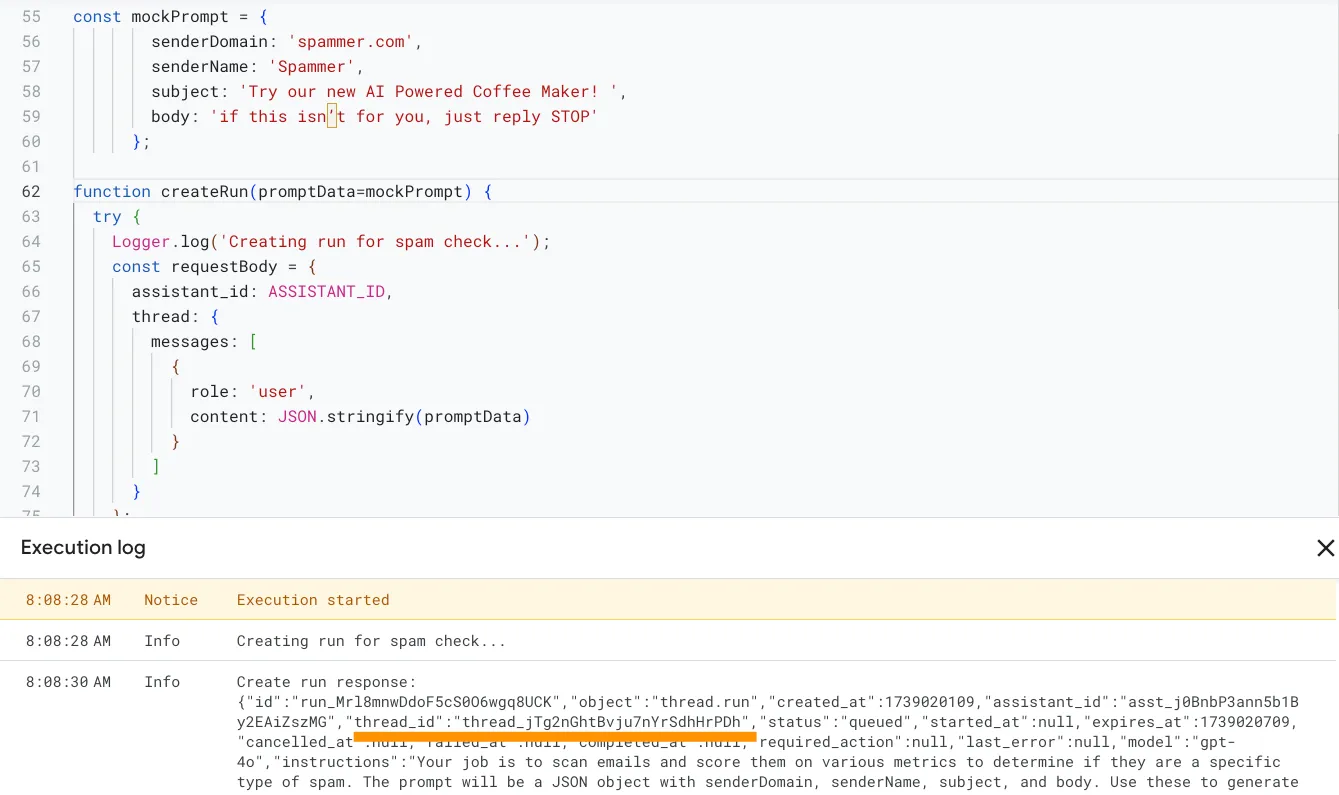Click the 'Create run response:' log message
1339x795 pixels.
click(x=325, y=682)
